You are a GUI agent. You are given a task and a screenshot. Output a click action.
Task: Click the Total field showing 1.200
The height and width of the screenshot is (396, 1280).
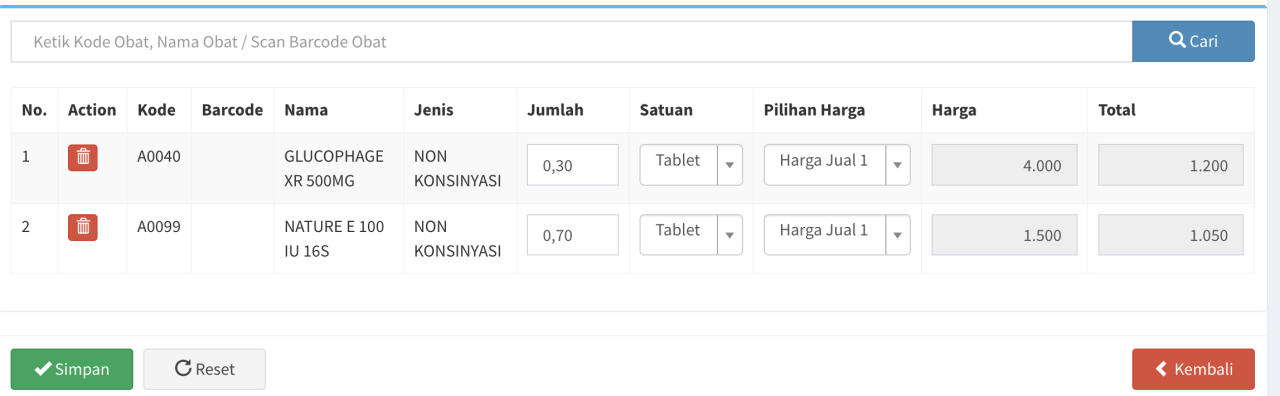(x=1170, y=165)
